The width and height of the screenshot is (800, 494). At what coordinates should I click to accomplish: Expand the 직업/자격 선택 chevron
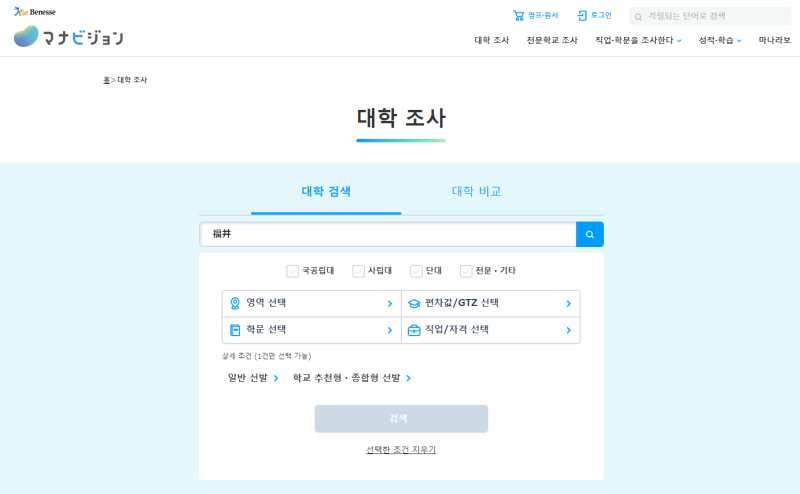point(568,330)
